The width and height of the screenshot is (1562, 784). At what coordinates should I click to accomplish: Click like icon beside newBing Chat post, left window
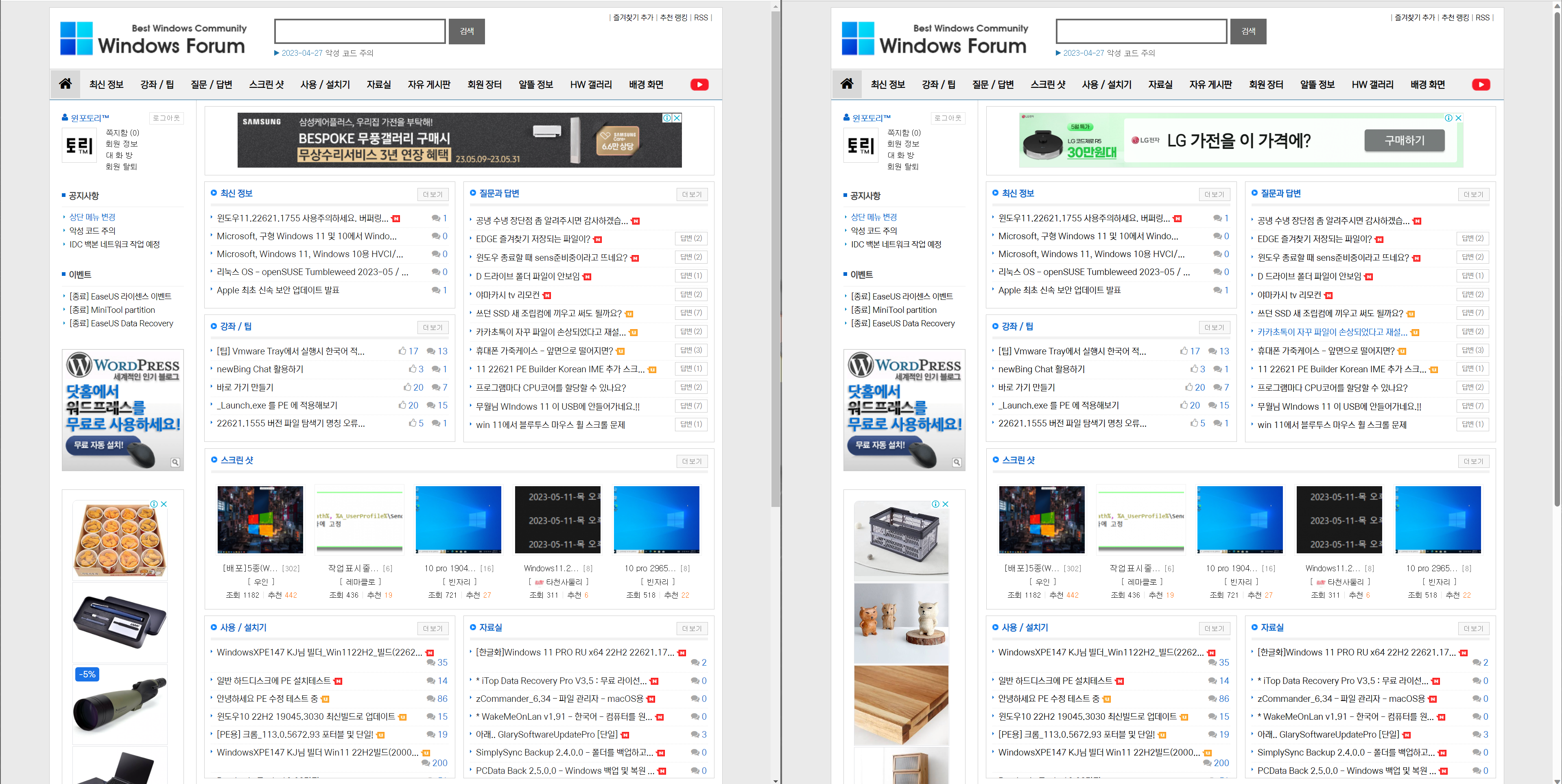click(412, 369)
